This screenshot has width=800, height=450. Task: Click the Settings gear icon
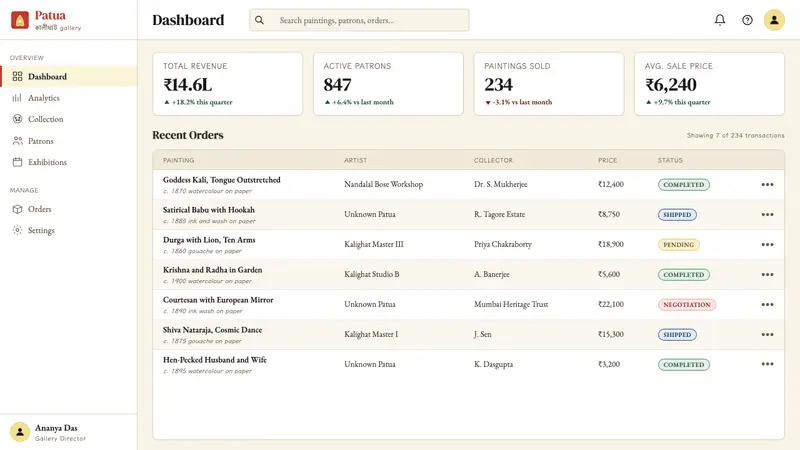pos(17,230)
